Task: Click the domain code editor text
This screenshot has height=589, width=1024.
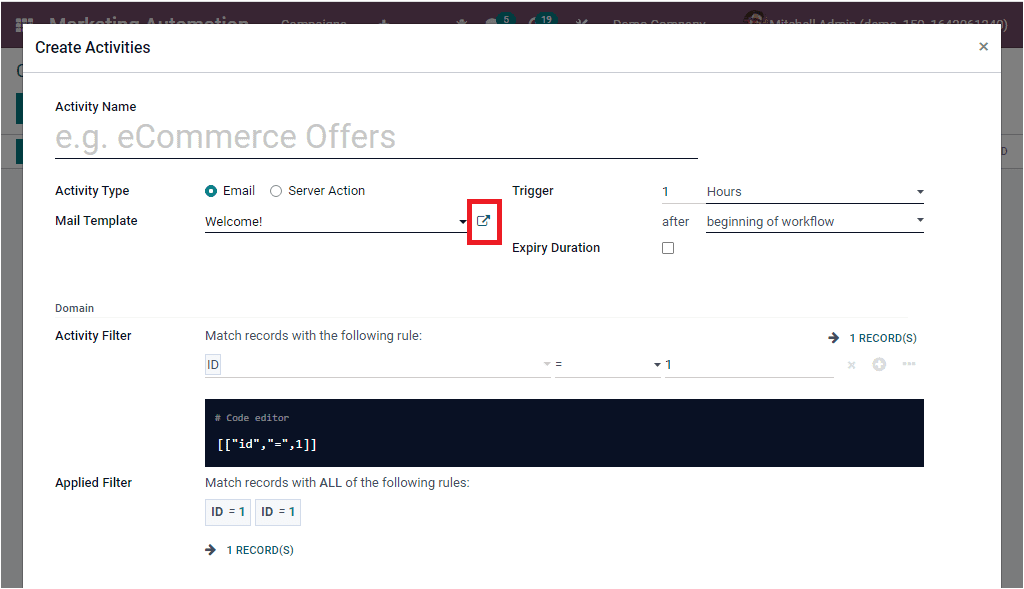Action: [x=267, y=445]
